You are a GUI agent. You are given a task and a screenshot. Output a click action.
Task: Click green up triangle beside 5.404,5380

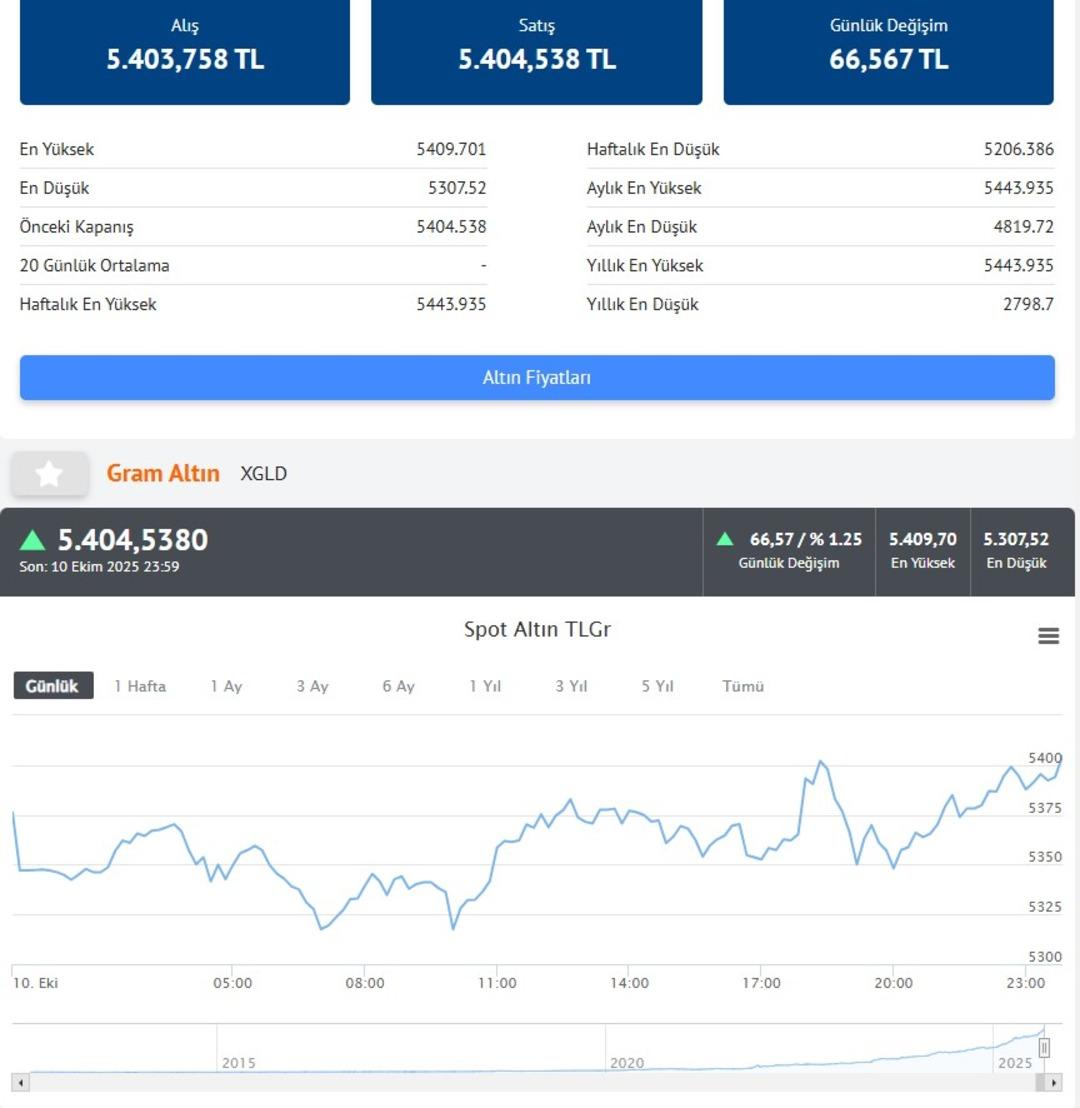33,540
